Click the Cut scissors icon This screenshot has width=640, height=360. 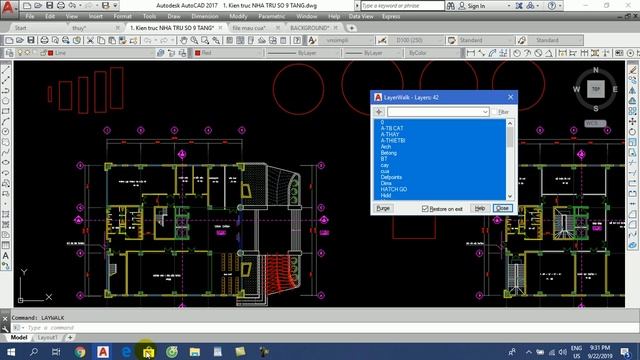(90, 40)
